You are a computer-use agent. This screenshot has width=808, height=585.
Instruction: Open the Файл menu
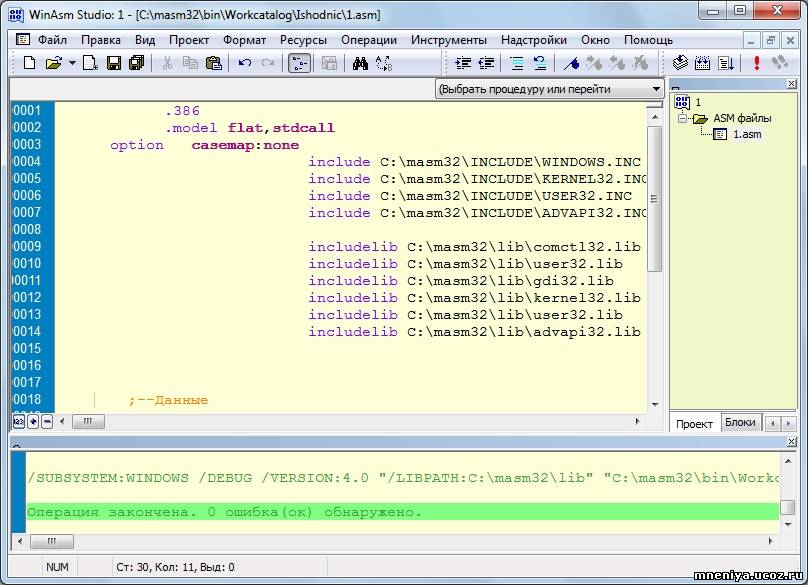pos(52,40)
